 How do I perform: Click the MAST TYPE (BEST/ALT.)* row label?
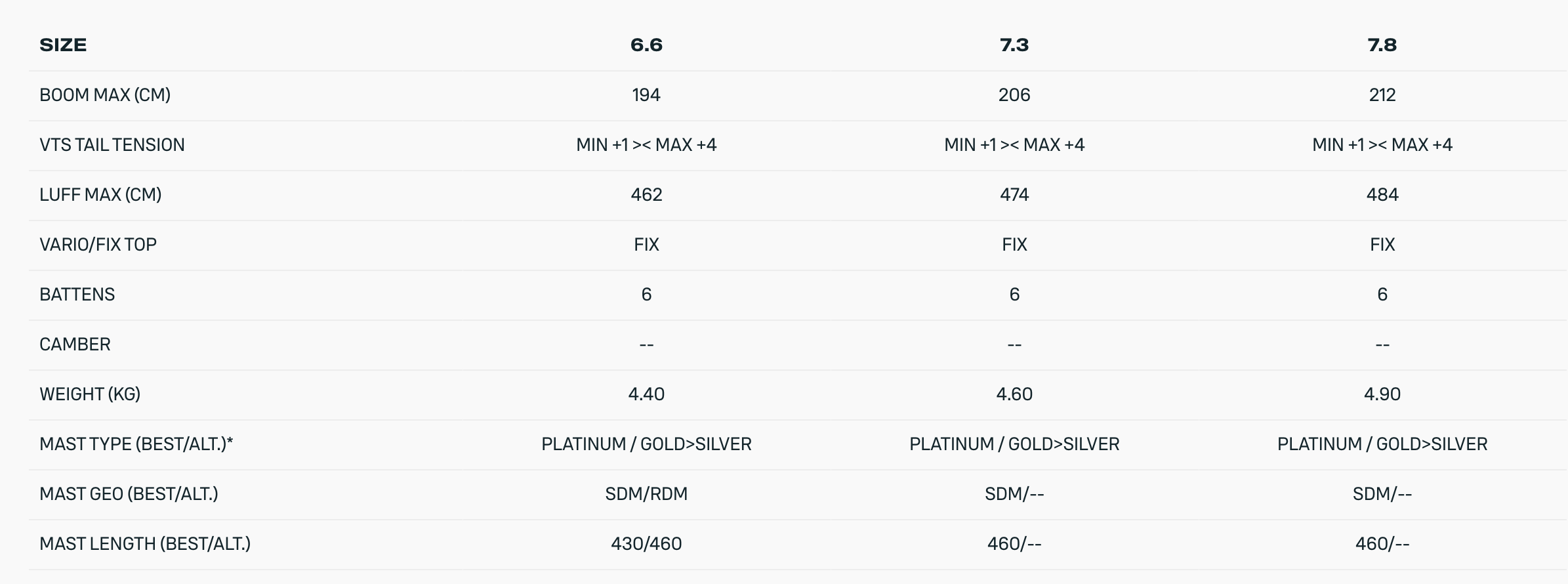pos(136,444)
